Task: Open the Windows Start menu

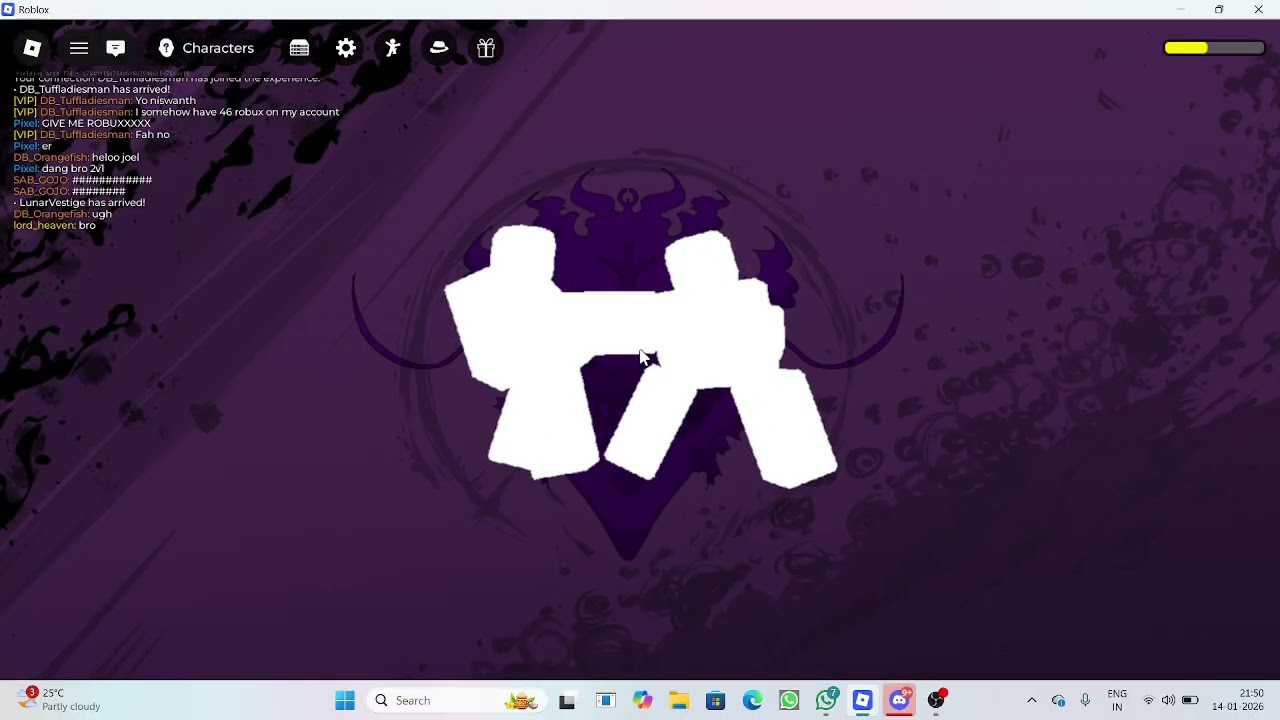Action: 345,700
